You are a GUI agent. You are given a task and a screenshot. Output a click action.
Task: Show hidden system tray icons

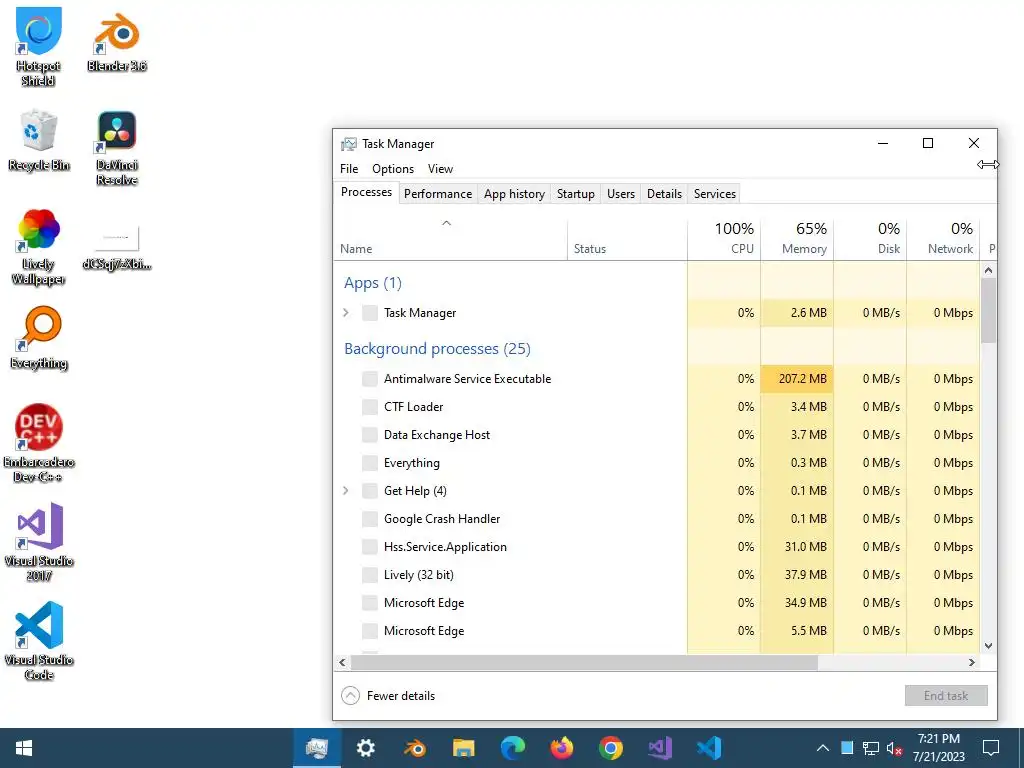(x=823, y=748)
